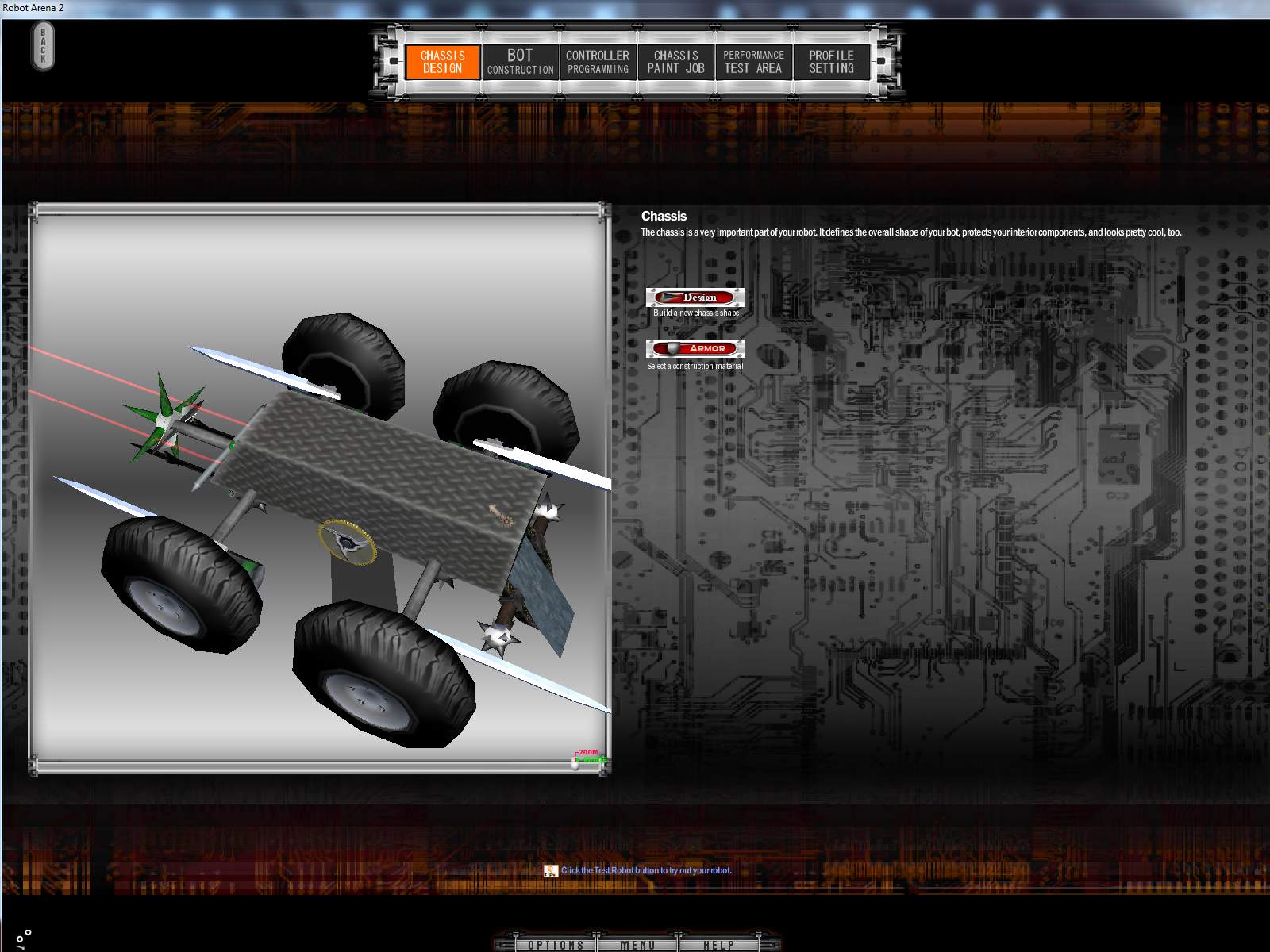Open the Performance Test Area tab
Screen dimensions: 1270x952
pos(753,62)
